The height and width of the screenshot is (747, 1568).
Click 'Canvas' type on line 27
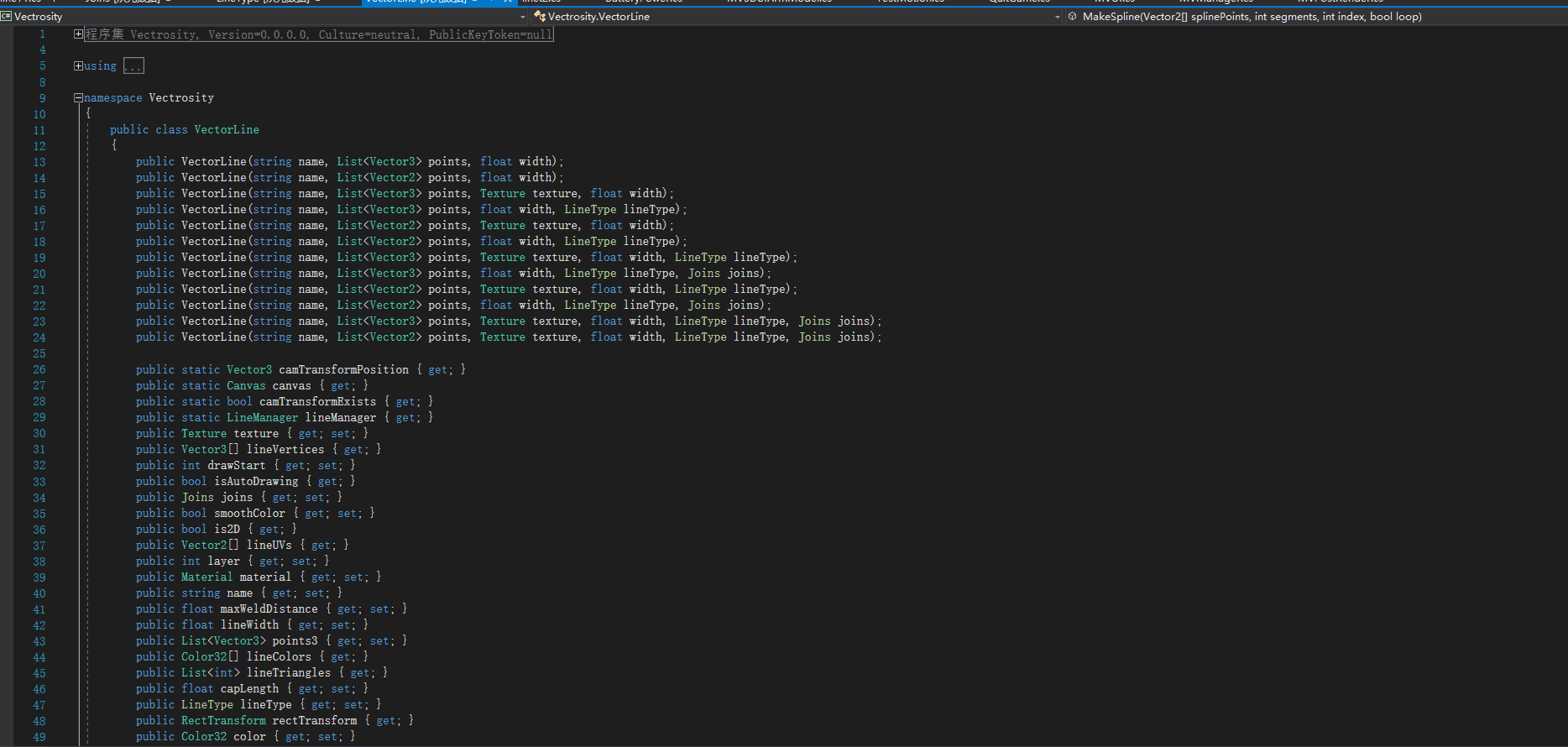coord(246,385)
